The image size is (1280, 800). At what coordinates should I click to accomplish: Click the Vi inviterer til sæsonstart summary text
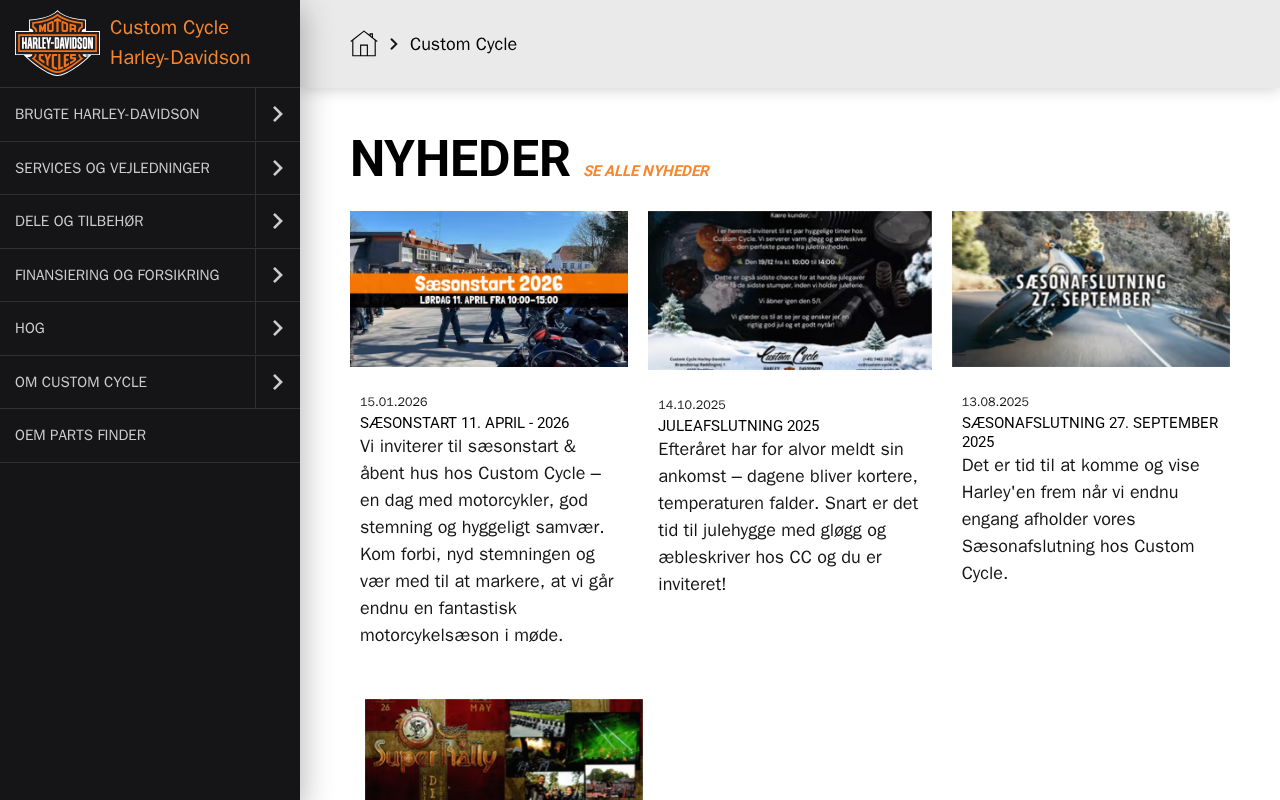[487, 541]
